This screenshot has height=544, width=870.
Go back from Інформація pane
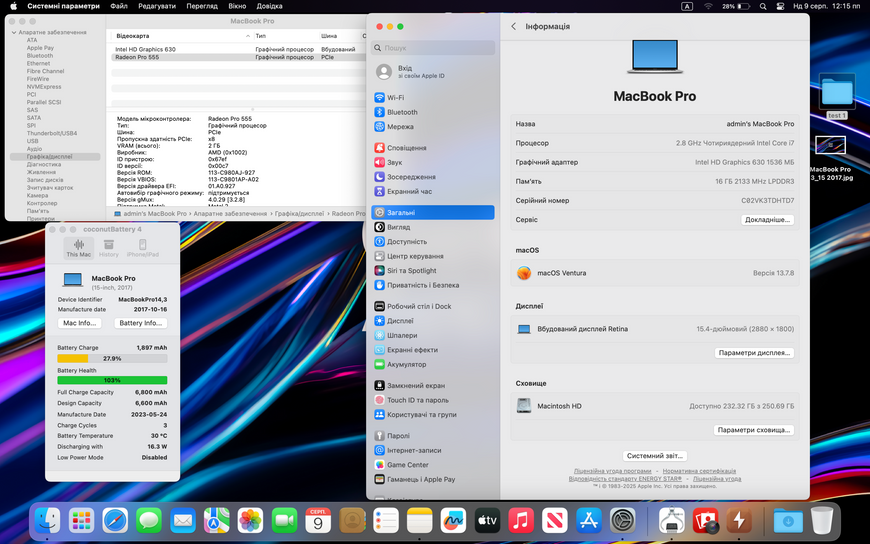[x=513, y=26]
